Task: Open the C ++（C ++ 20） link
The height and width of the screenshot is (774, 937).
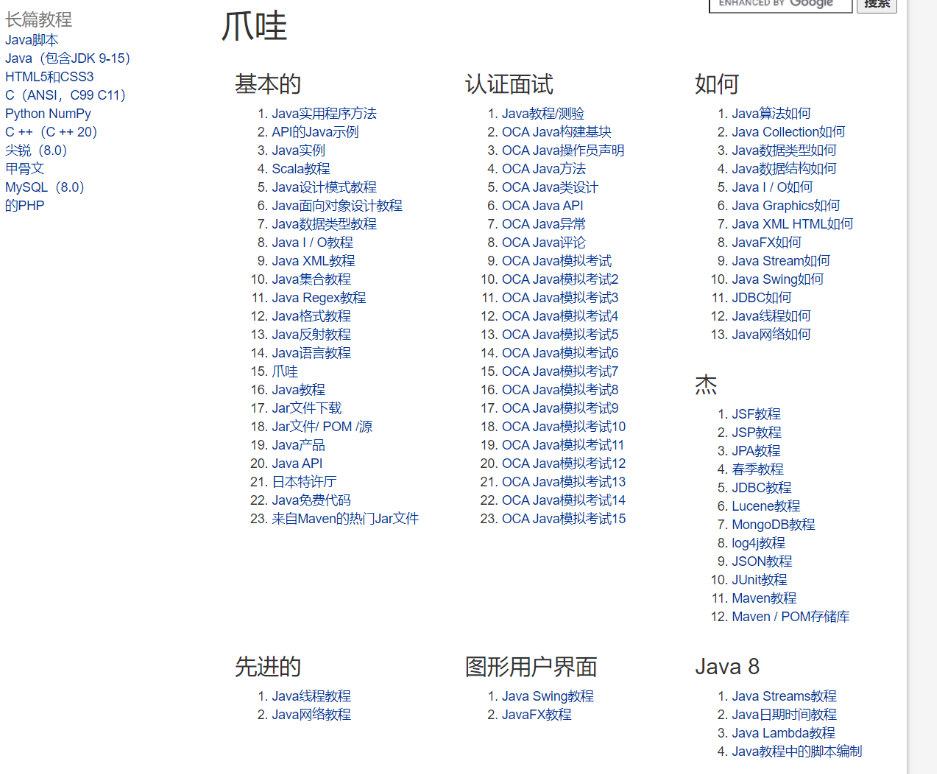Action: point(51,132)
